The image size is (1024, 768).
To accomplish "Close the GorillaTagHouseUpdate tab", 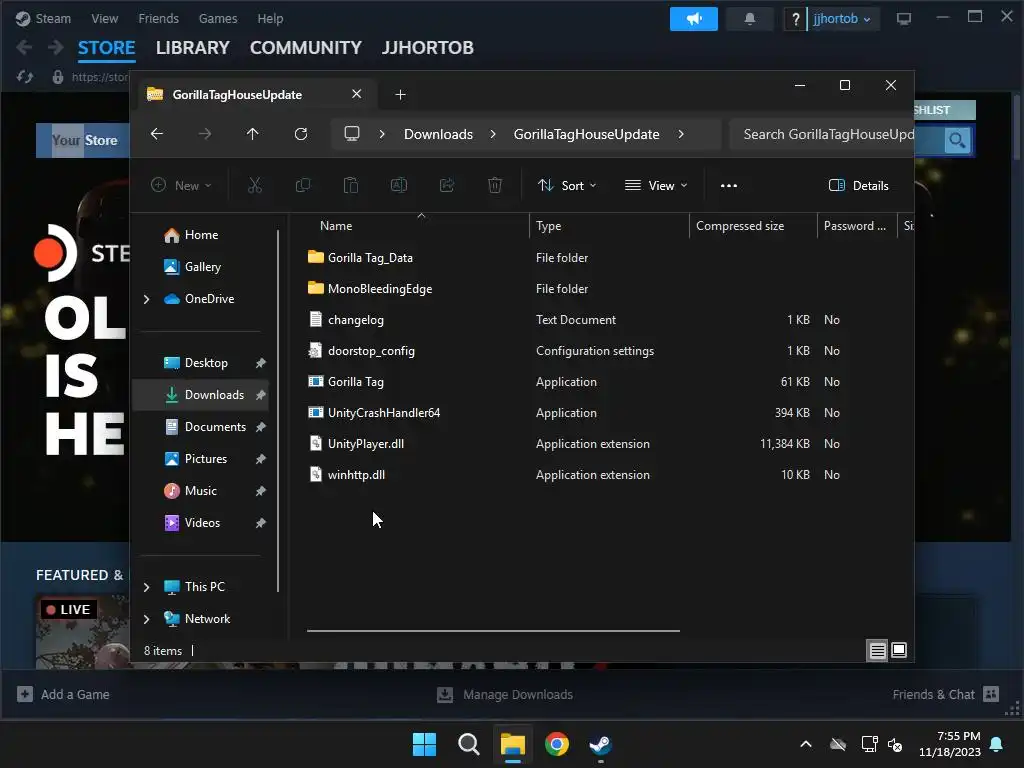I will tap(357, 94).
